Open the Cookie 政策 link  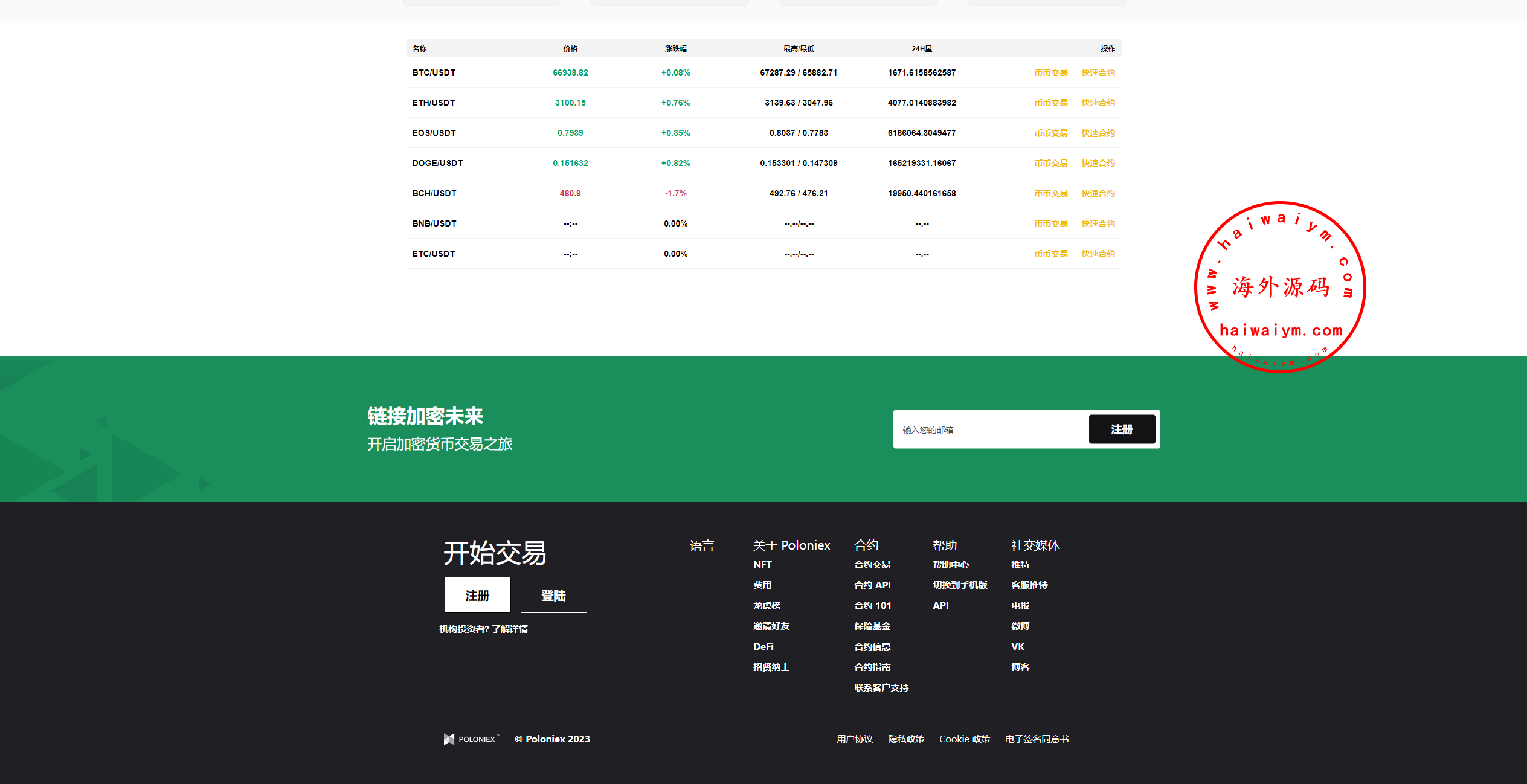pos(964,739)
